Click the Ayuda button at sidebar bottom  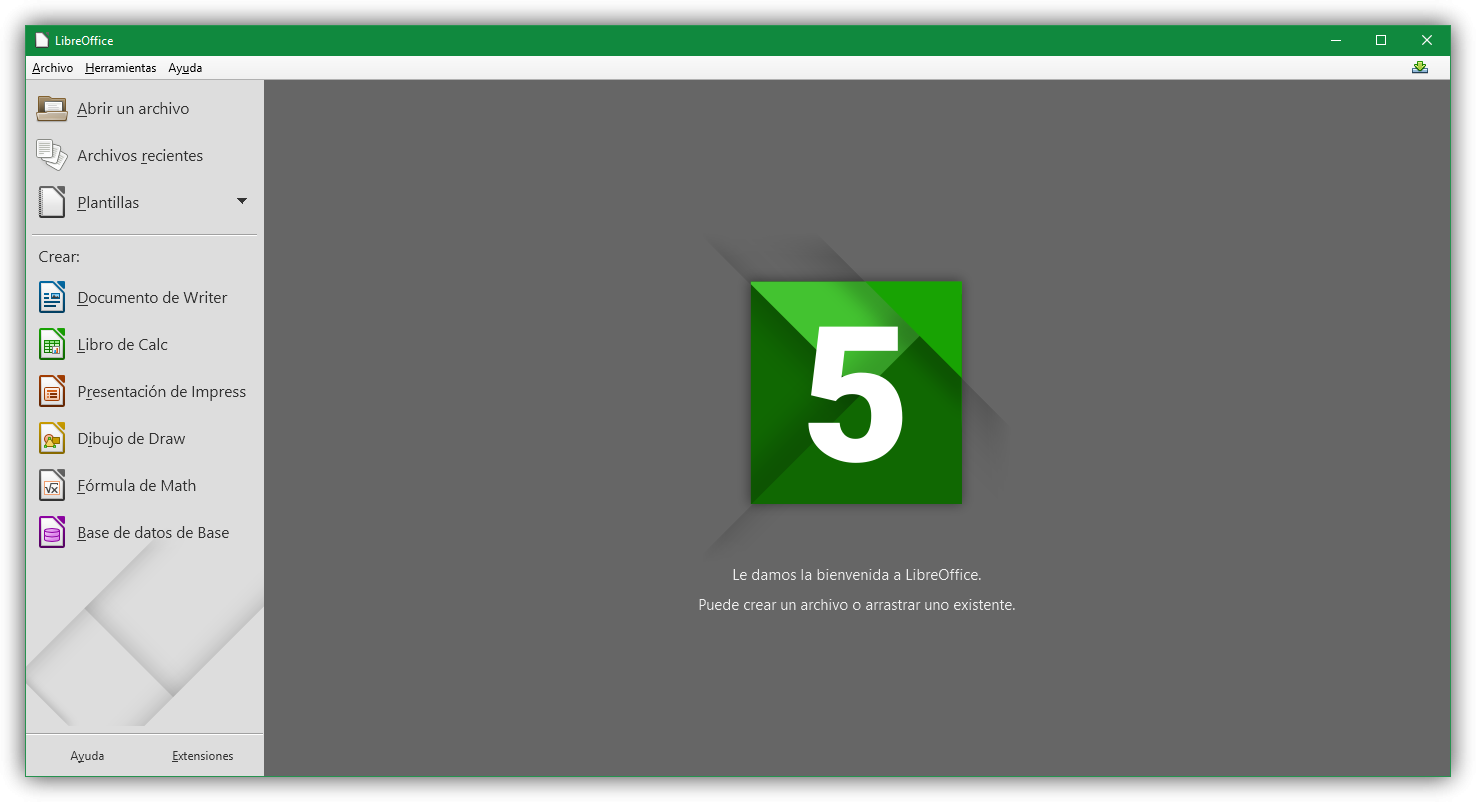pyautogui.click(x=87, y=756)
